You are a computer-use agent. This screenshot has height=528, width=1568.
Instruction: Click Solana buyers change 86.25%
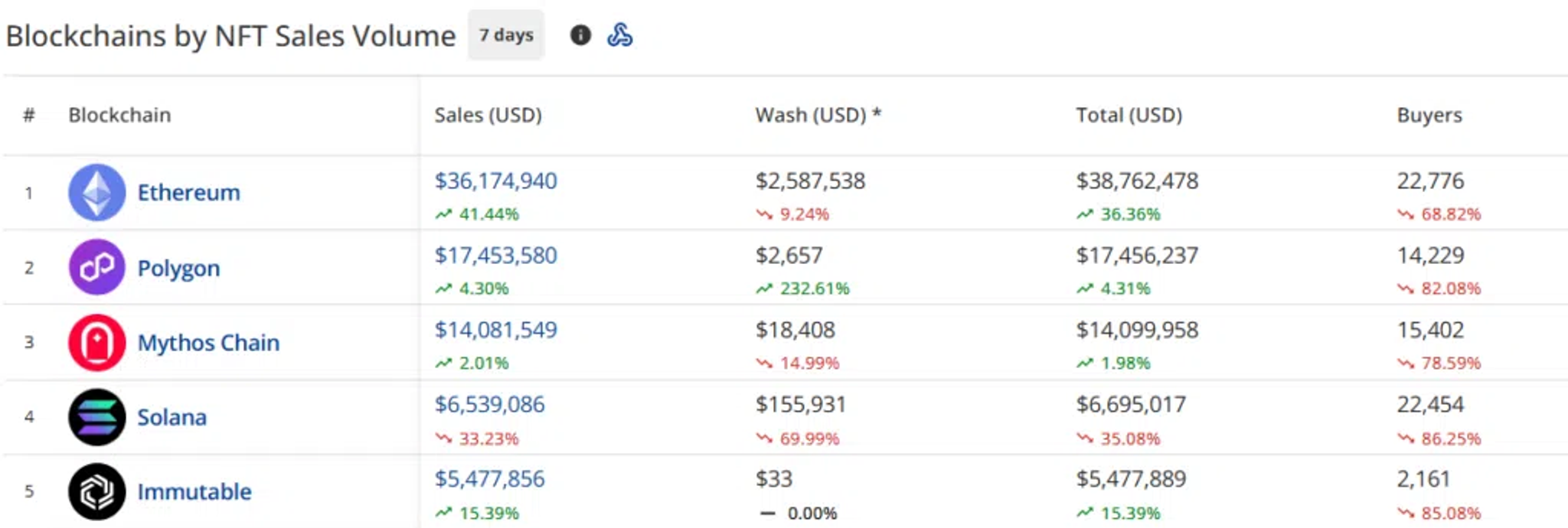coord(1451,438)
